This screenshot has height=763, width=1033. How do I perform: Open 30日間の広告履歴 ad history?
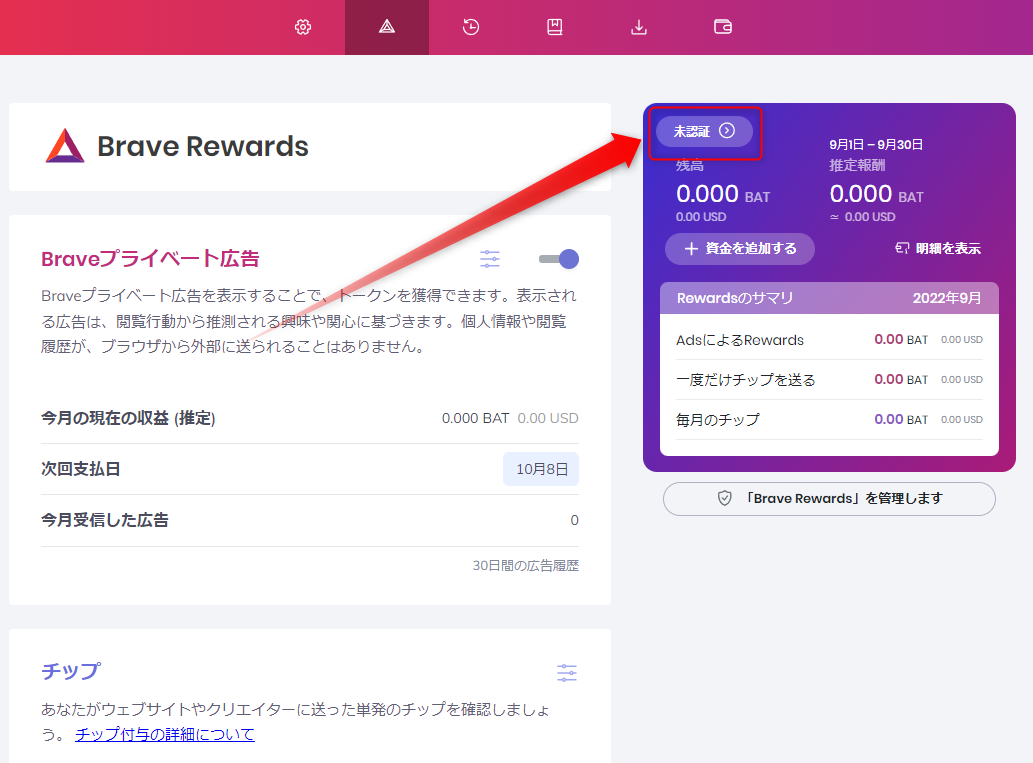[x=525, y=566]
